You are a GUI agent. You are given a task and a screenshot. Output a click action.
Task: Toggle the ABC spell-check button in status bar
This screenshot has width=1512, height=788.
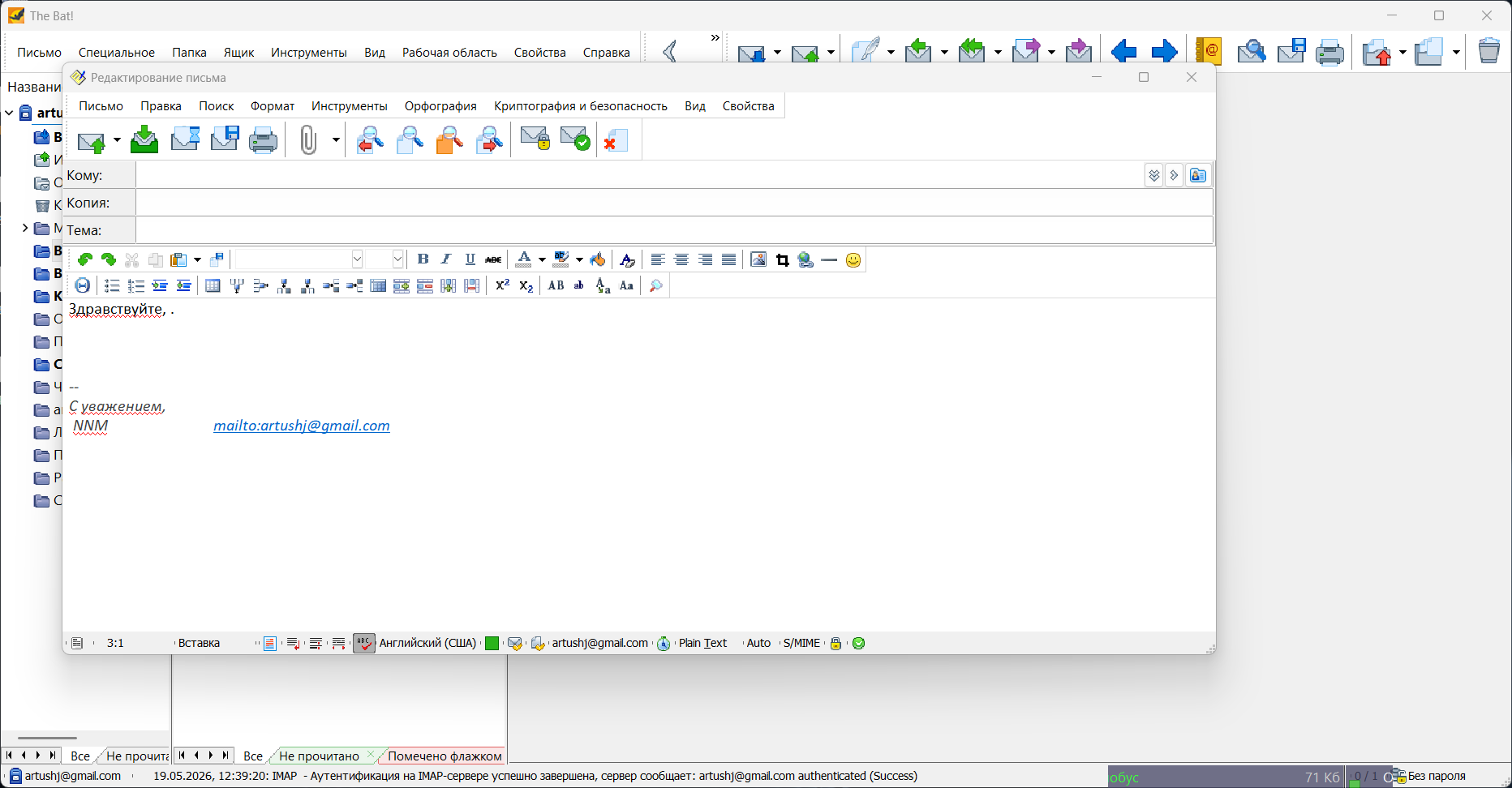(x=364, y=643)
